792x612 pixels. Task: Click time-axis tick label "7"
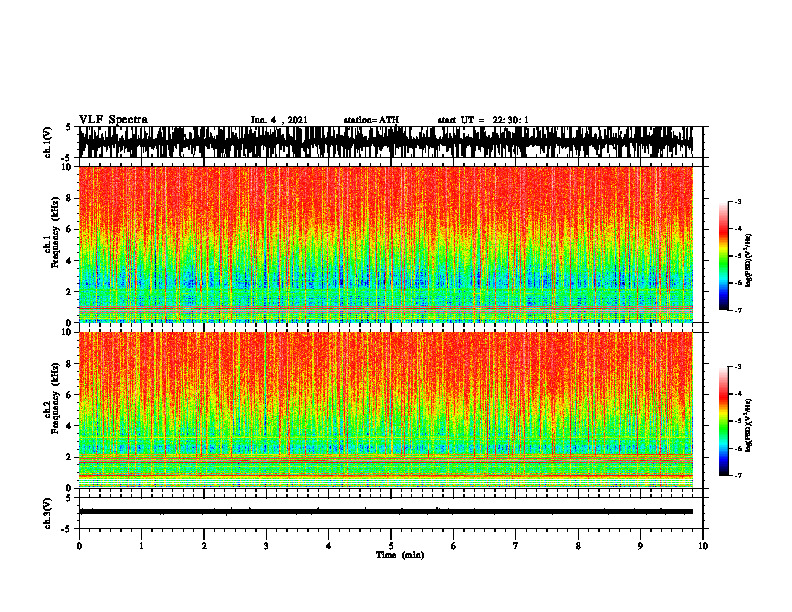tap(516, 546)
